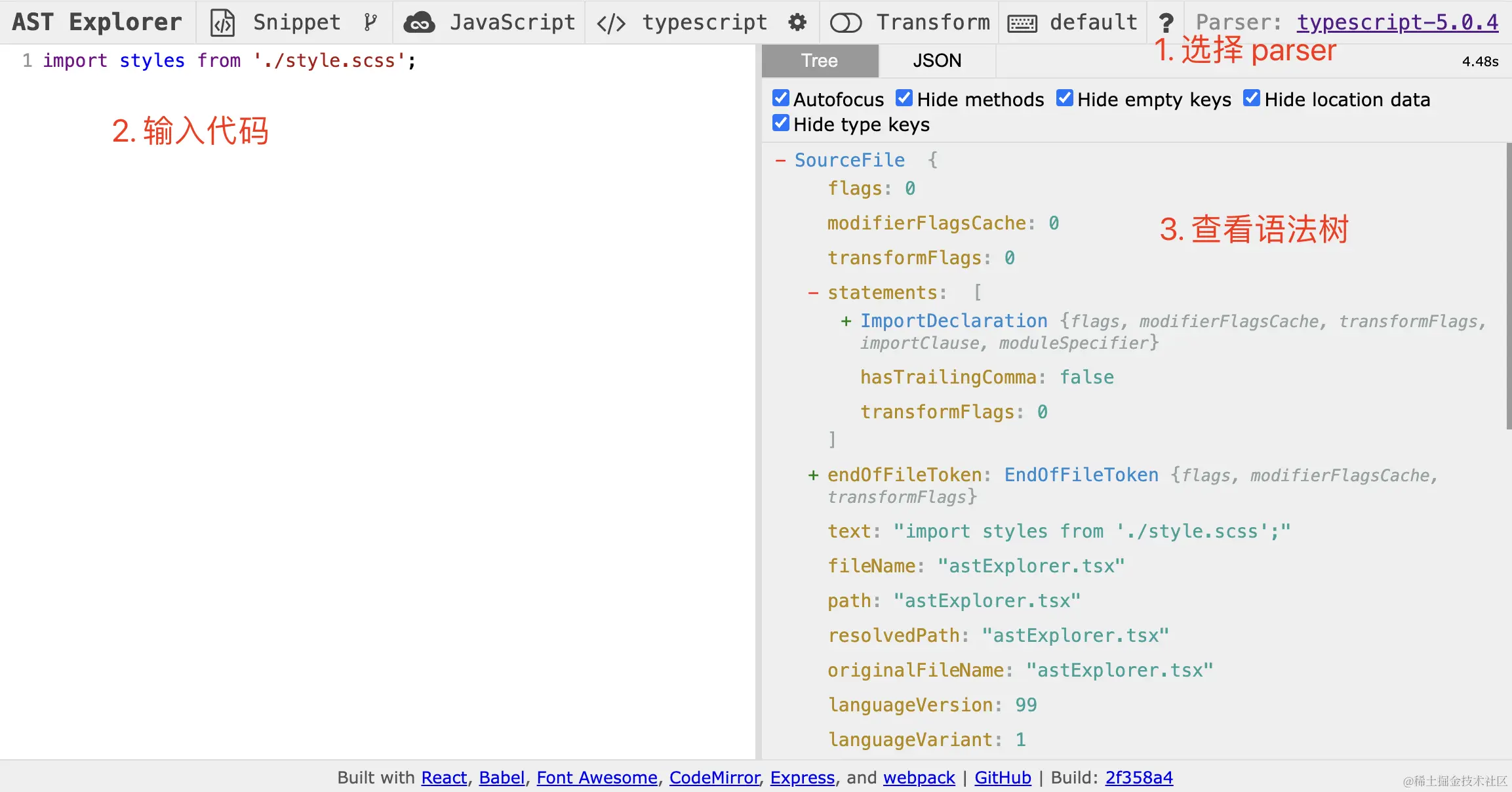
Task: Open the CodeMirror link
Action: 715,778
